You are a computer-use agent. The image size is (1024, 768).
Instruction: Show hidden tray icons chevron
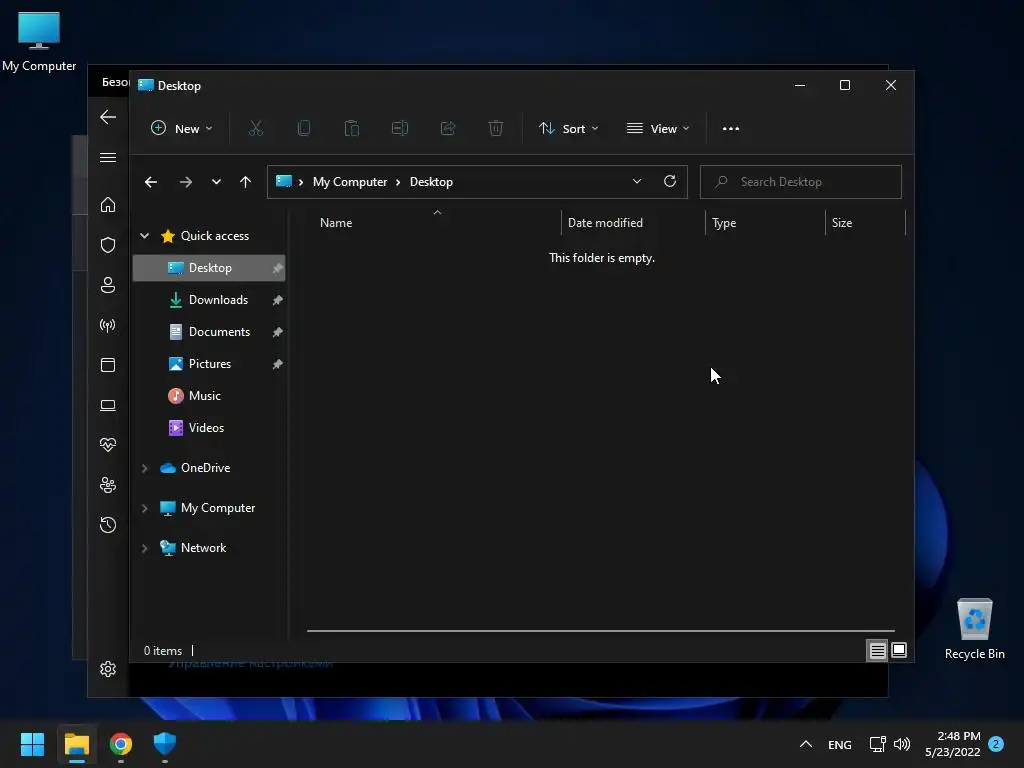point(806,744)
